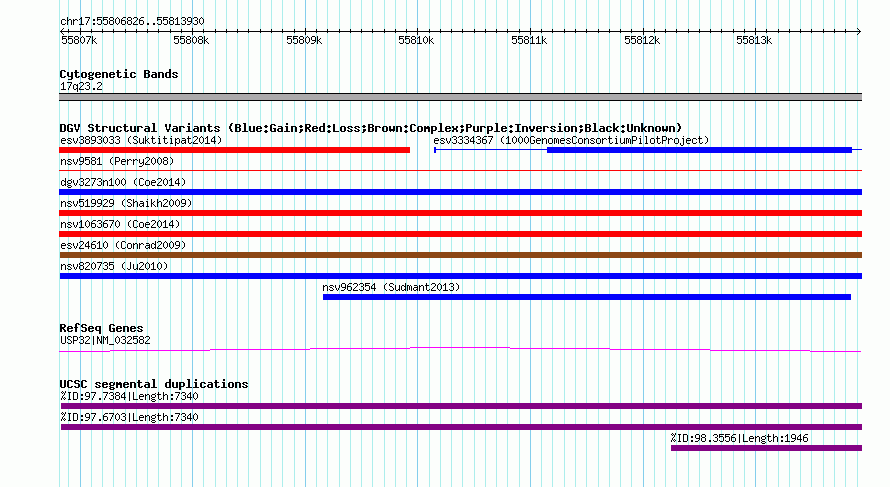Click the %ID:97.6703 segmental duplication bar

point(461,427)
